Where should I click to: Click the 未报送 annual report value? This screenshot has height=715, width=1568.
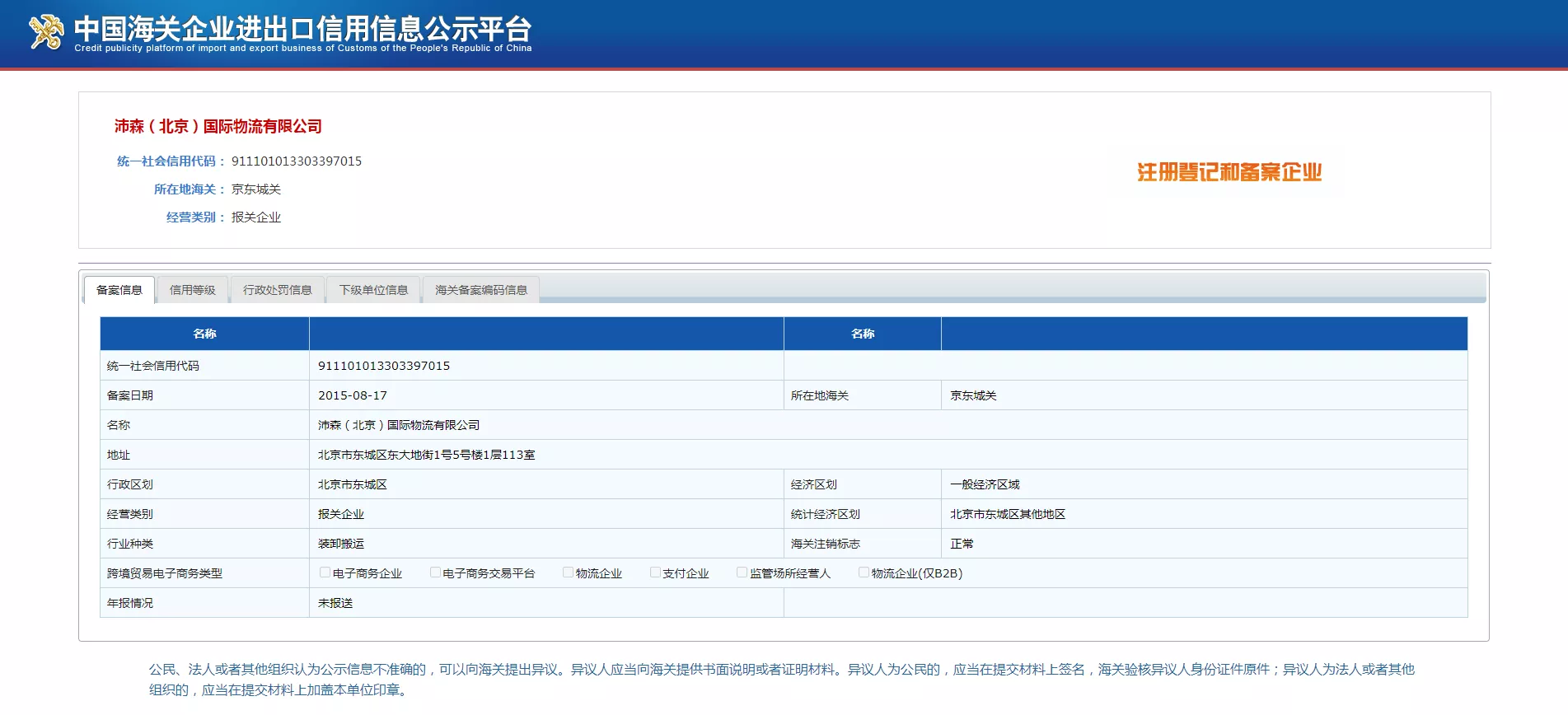(335, 603)
